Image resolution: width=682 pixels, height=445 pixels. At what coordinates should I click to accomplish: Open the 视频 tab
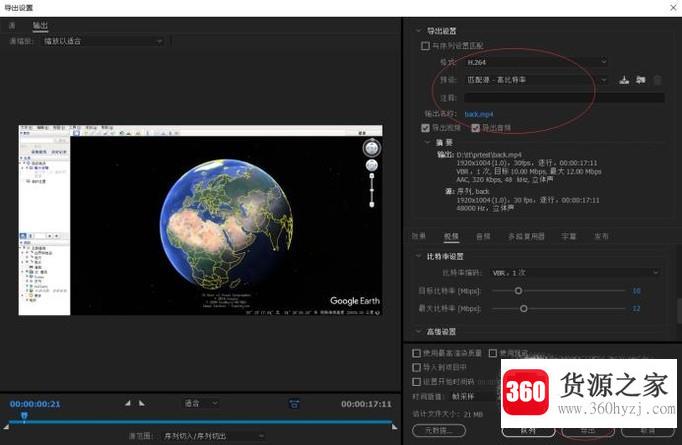pyautogui.click(x=451, y=237)
